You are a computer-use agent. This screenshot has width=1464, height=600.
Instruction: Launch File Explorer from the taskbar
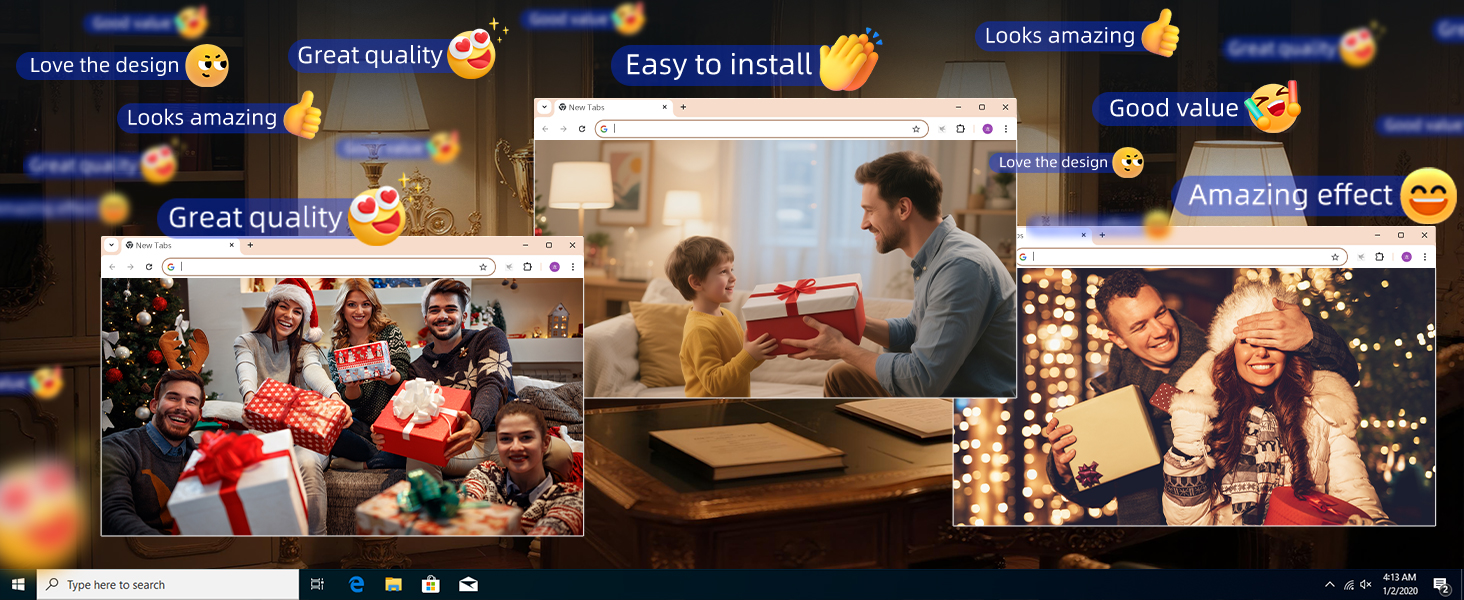(394, 585)
